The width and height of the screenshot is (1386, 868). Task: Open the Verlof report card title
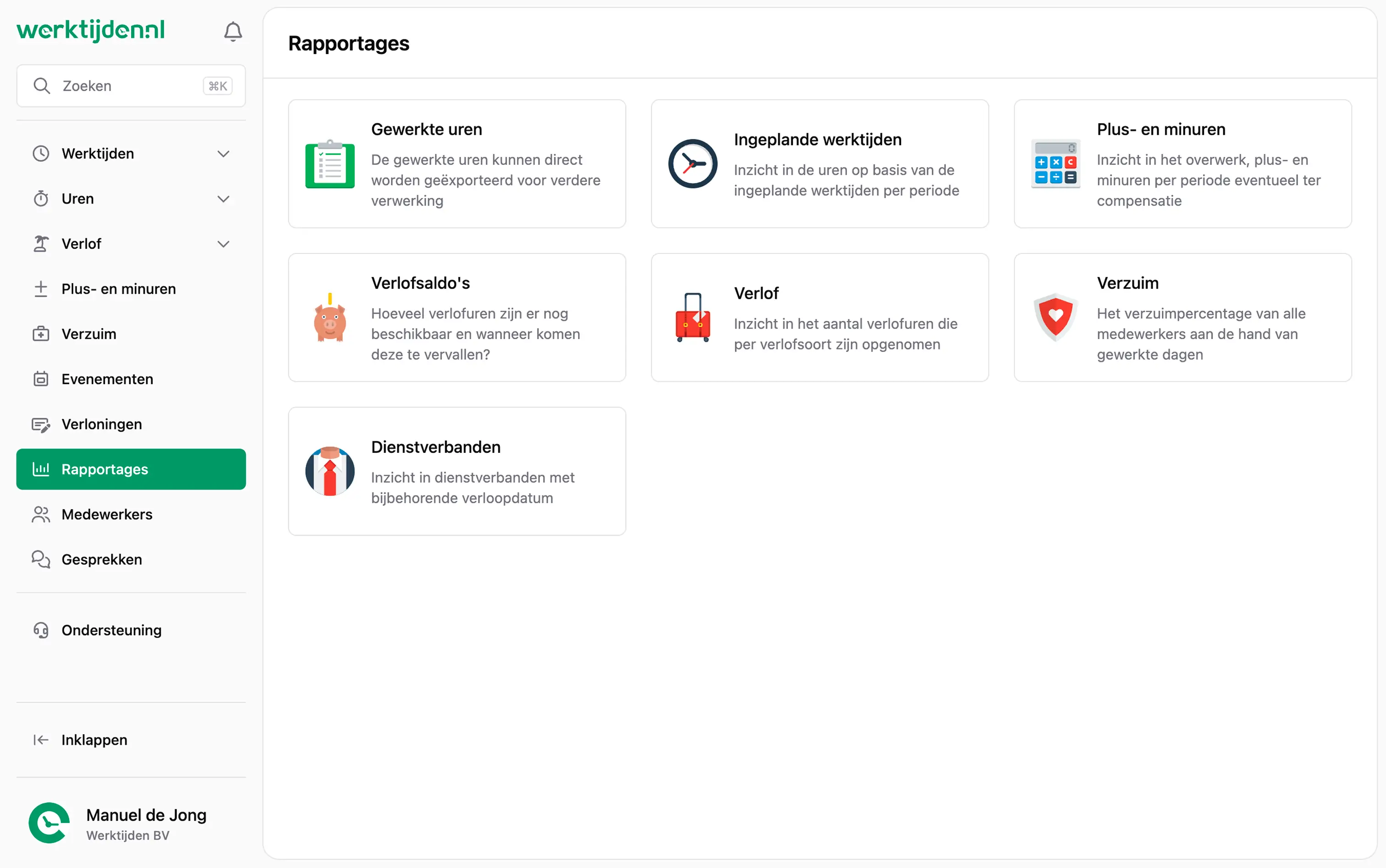coord(756,293)
